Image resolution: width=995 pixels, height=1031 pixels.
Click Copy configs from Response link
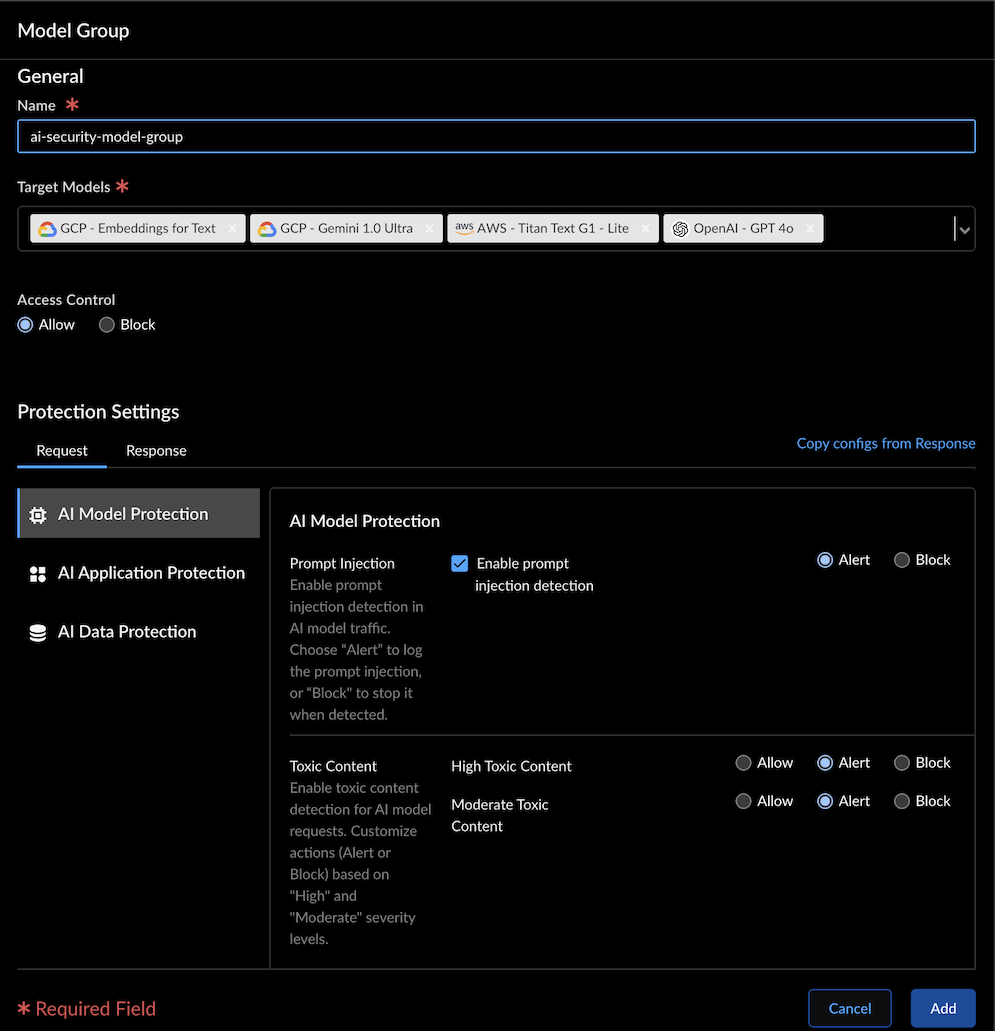pyautogui.click(x=885, y=443)
